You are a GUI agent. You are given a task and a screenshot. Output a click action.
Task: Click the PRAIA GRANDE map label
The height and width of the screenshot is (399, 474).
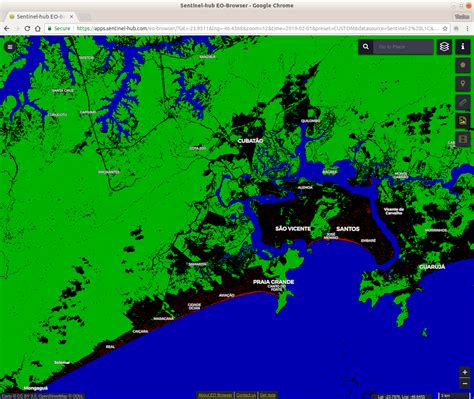[x=273, y=282]
